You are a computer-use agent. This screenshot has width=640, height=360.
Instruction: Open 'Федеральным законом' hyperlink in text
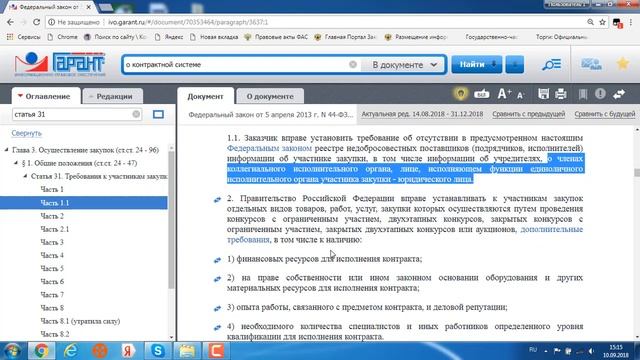point(269,148)
